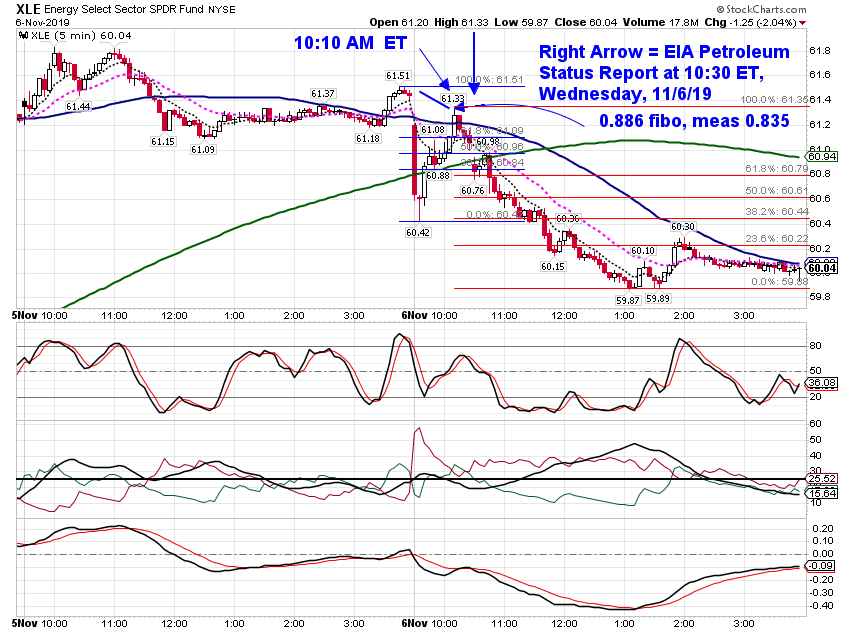Select the 60.15 price label on the chart
The width and height of the screenshot is (850, 633).
coord(552,266)
